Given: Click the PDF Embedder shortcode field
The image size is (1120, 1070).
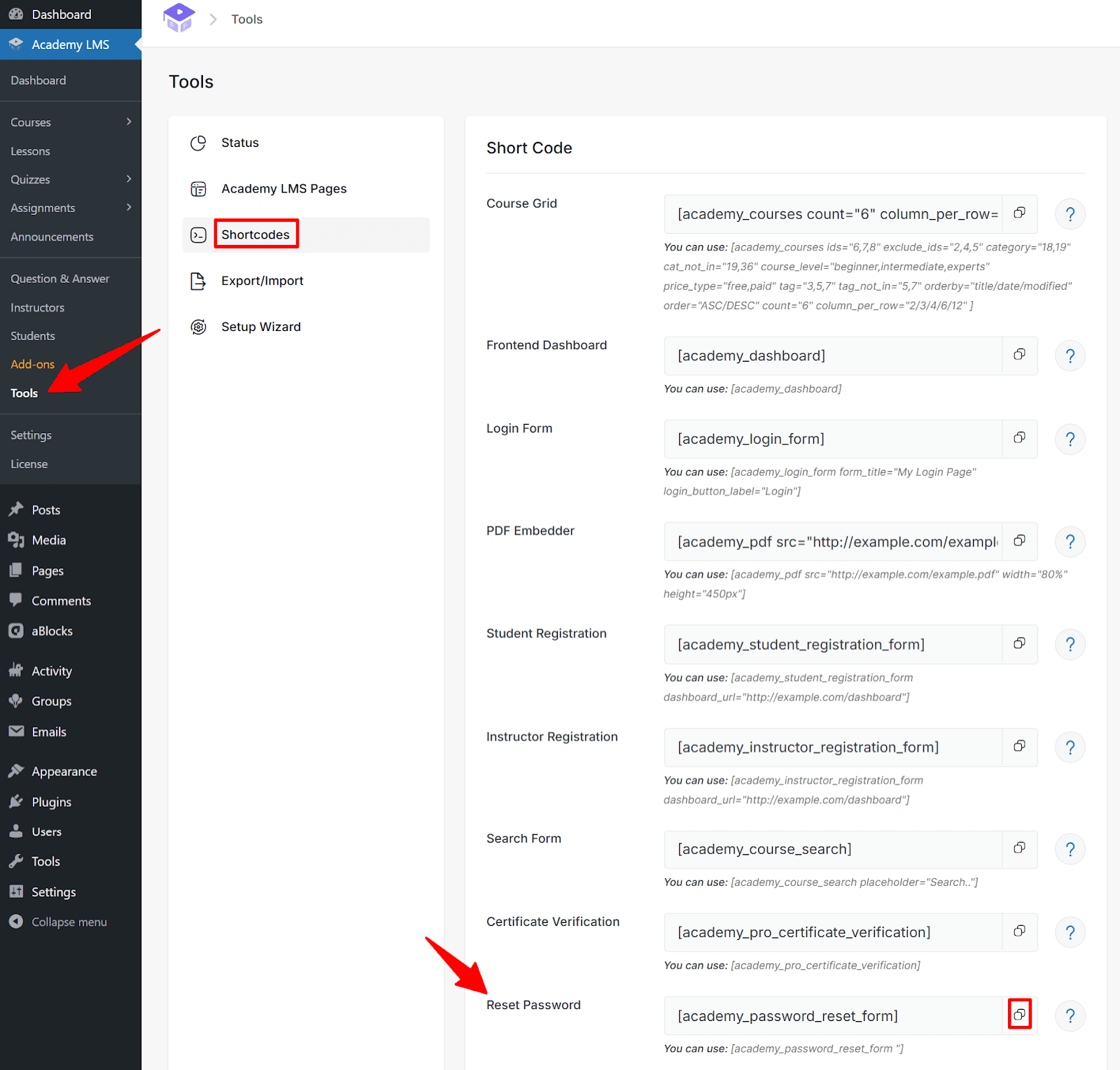Looking at the screenshot, I should [x=833, y=541].
